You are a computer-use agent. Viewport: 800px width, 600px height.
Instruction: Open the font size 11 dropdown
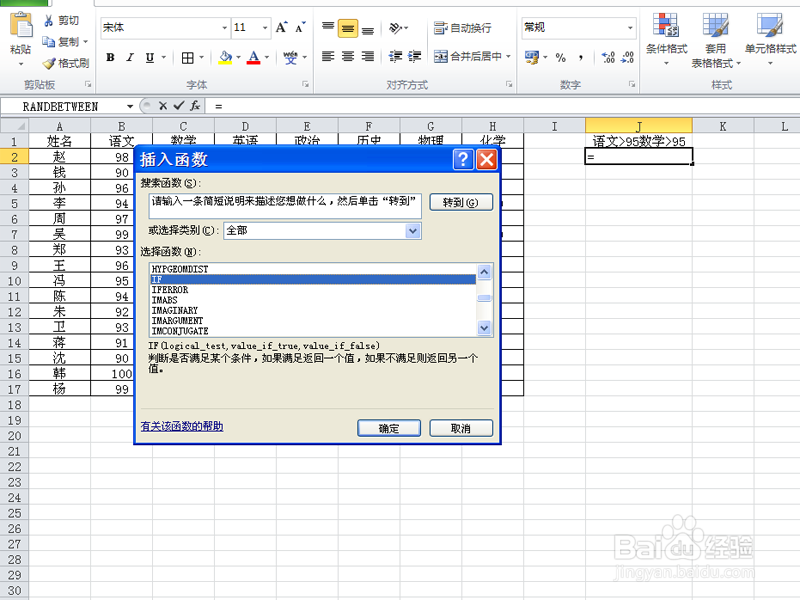[265, 28]
